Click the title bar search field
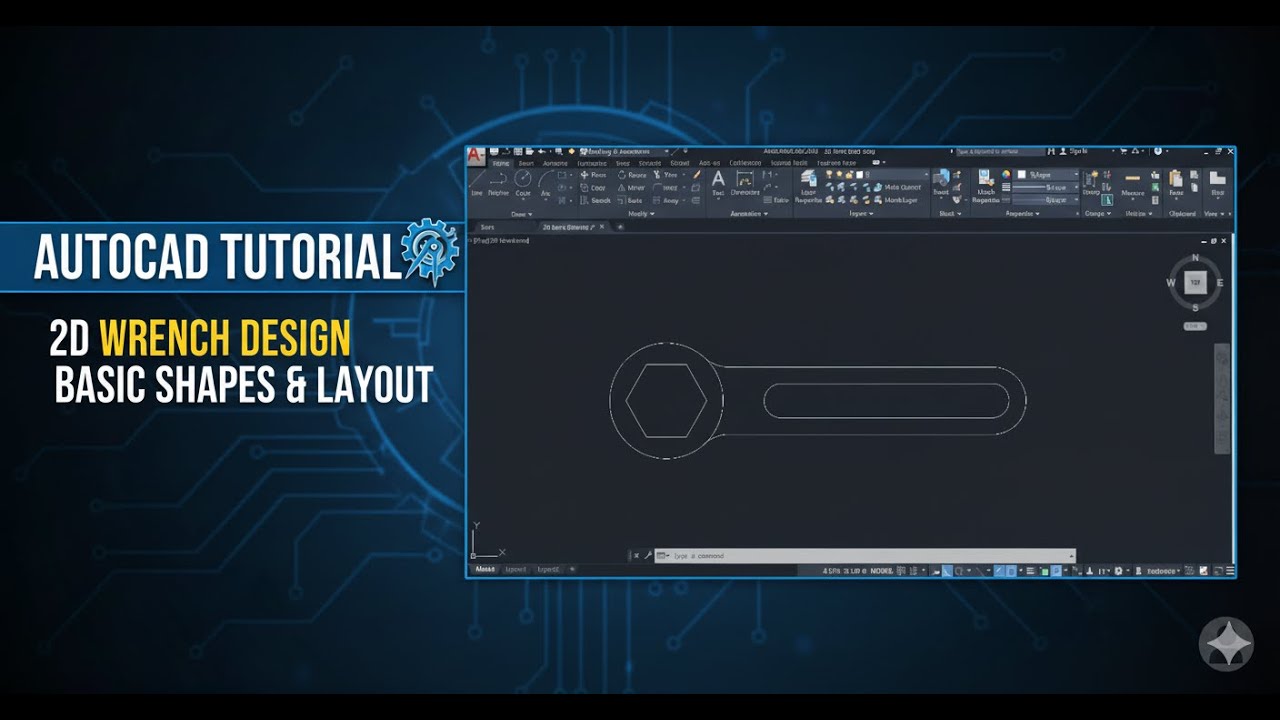 pos(1000,151)
